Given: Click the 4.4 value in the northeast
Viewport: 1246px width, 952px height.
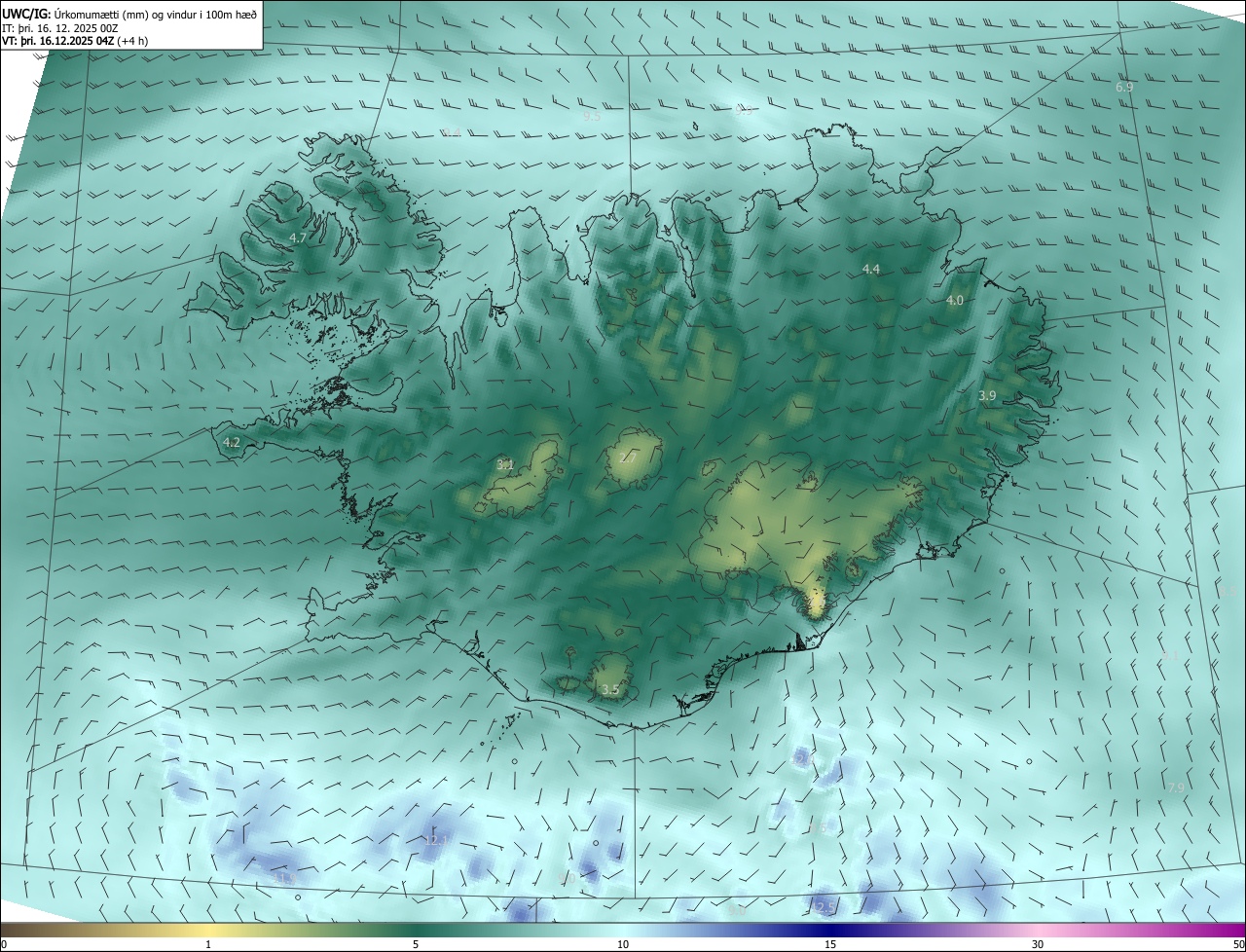Looking at the screenshot, I should 871,269.
